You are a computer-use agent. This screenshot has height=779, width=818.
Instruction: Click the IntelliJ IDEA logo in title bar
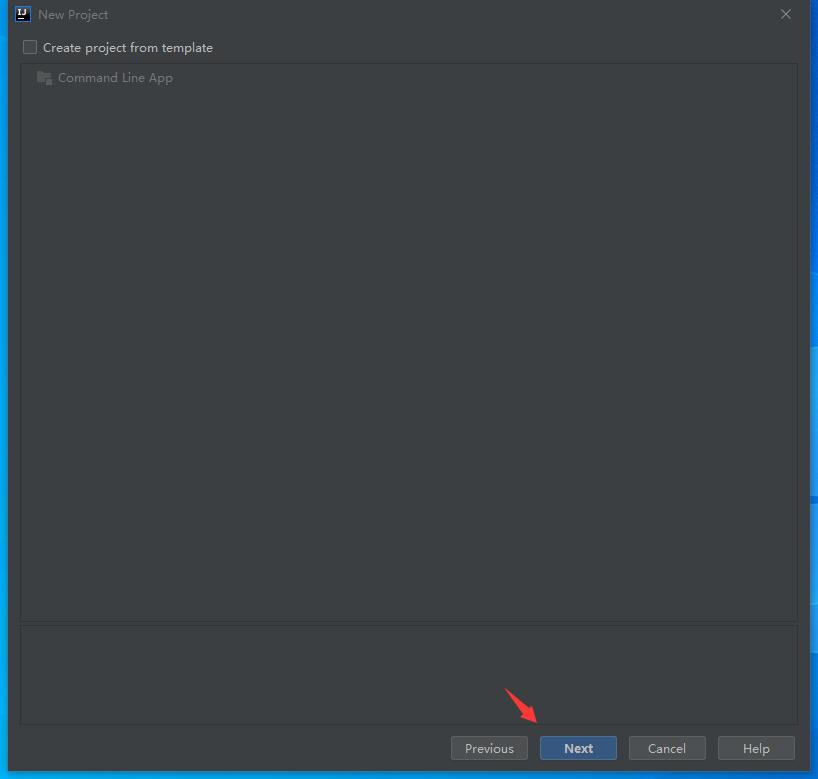23,15
